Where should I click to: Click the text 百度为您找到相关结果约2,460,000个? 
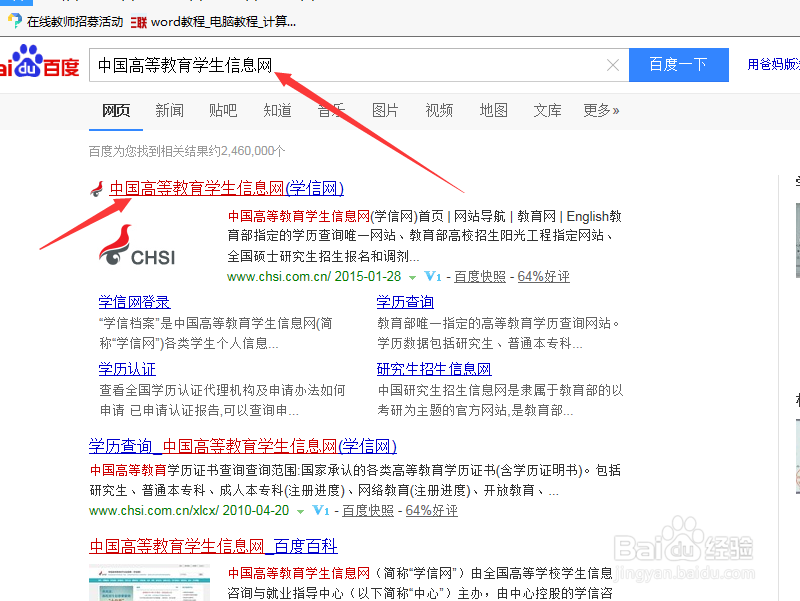pos(187,151)
